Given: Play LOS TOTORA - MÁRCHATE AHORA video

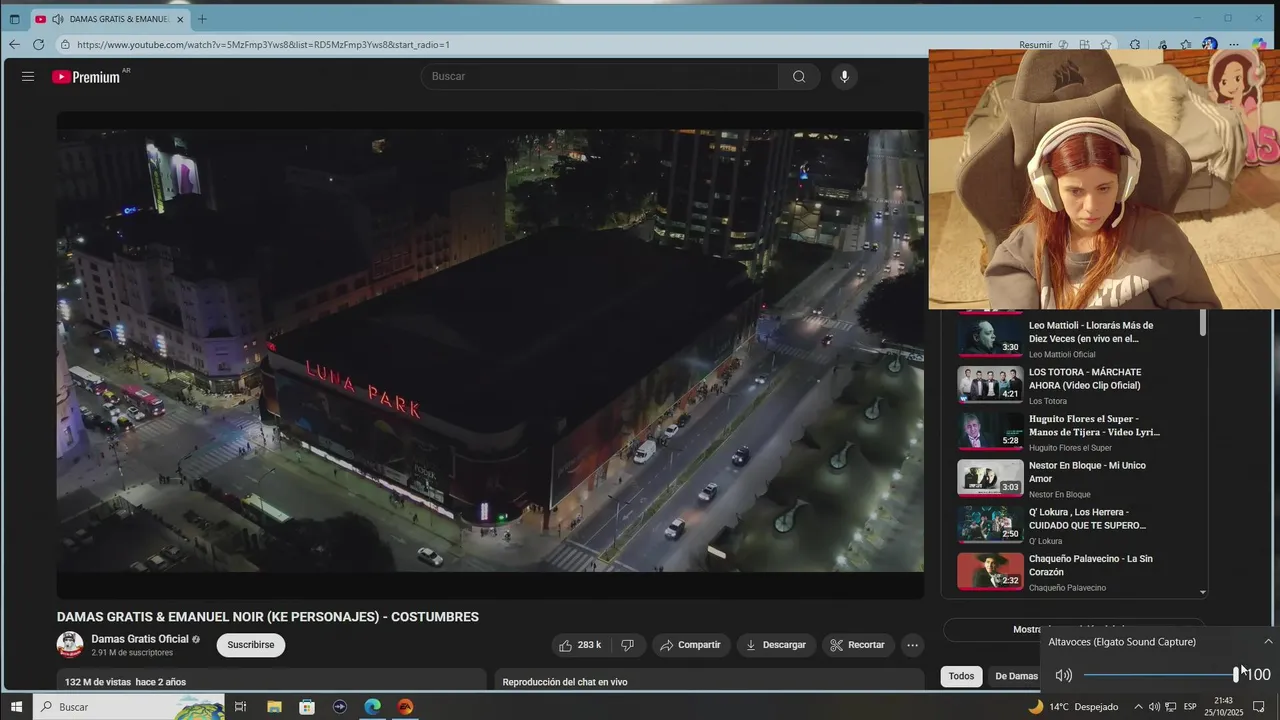Looking at the screenshot, I should 1080,385.
